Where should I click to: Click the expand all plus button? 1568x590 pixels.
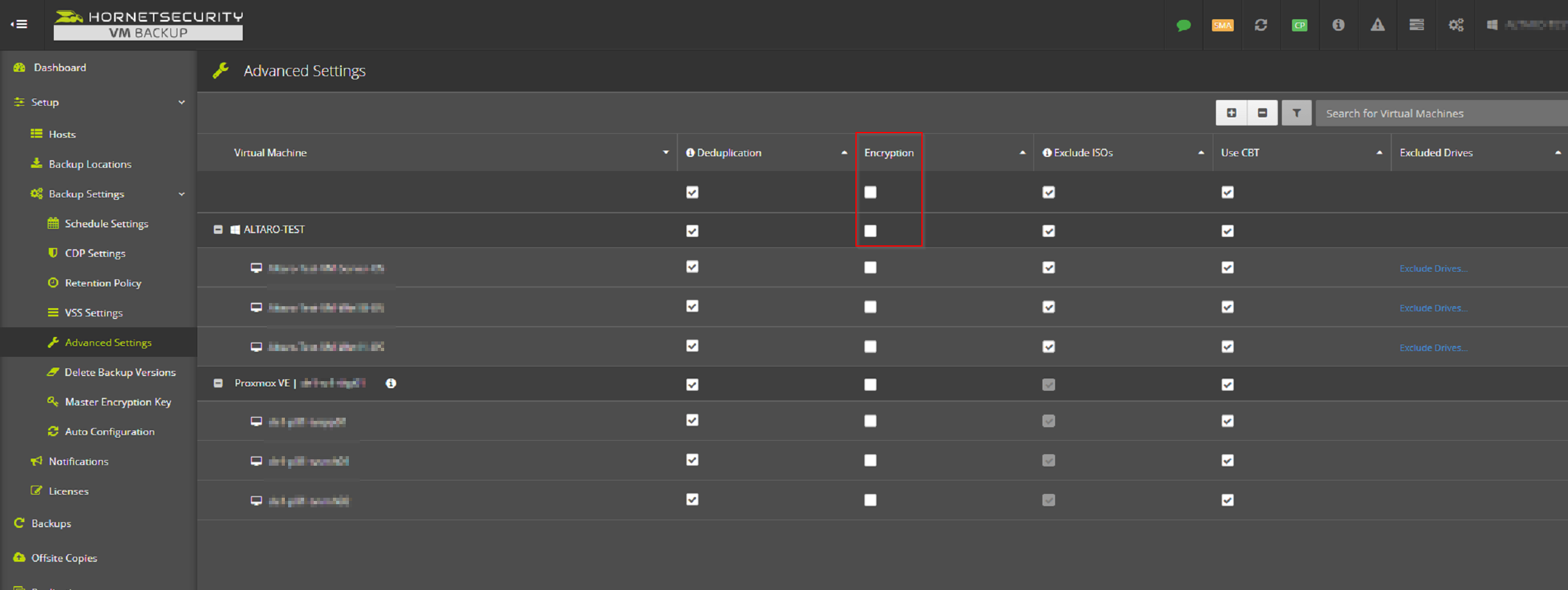pos(1231,113)
